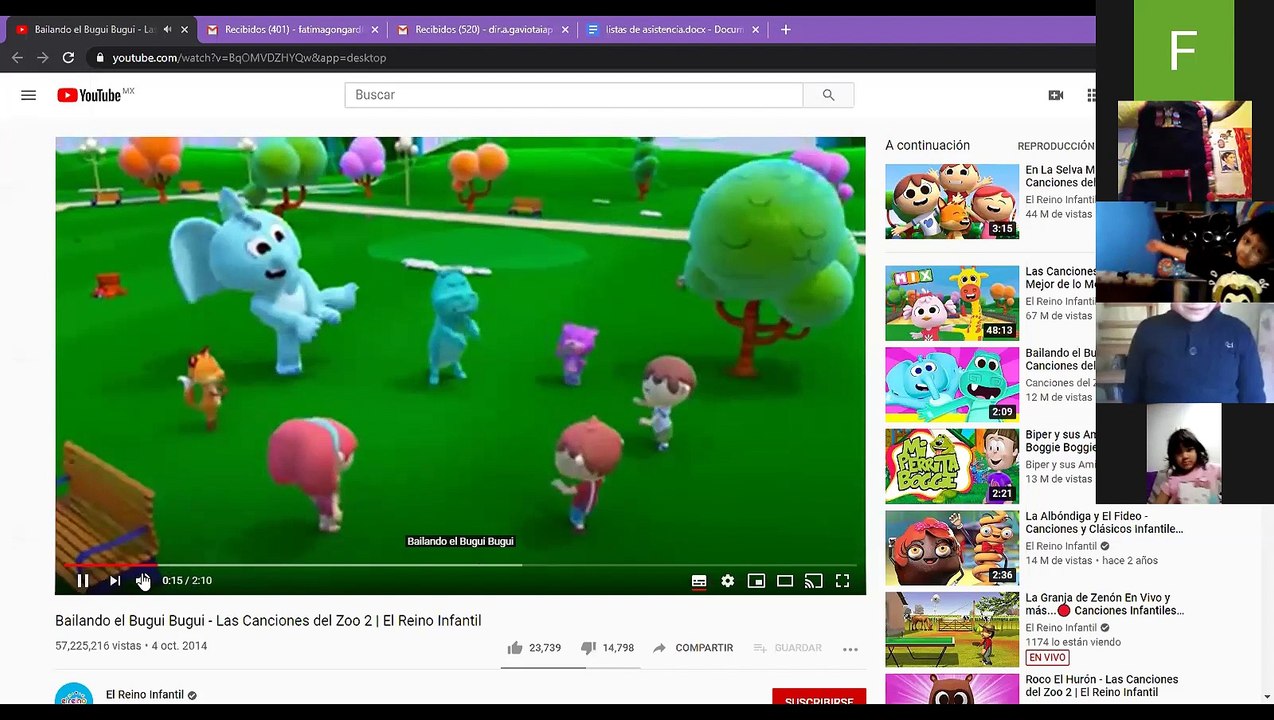Skip to the next video
The width and height of the screenshot is (1274, 720).
point(115,580)
